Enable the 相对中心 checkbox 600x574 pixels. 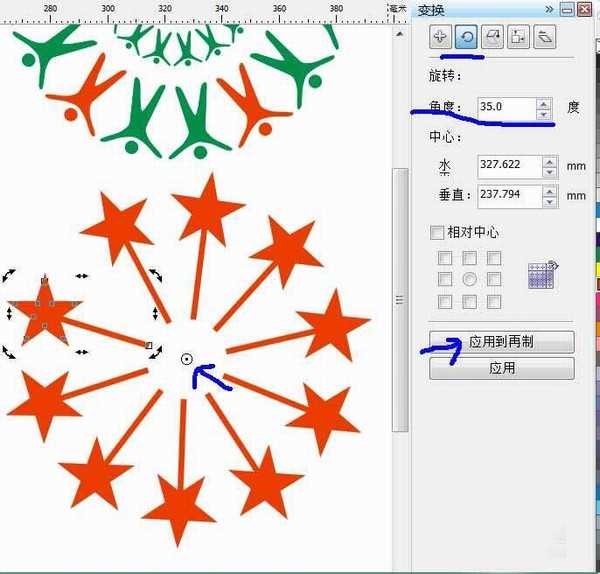point(436,232)
